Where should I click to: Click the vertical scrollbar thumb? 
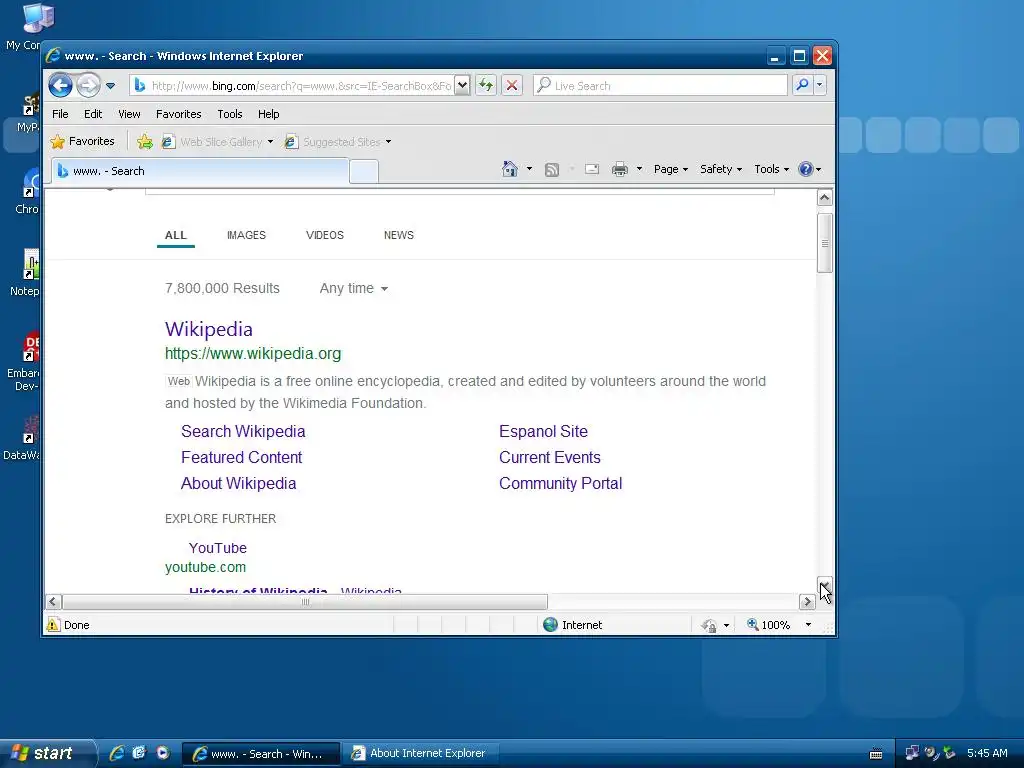[824, 243]
